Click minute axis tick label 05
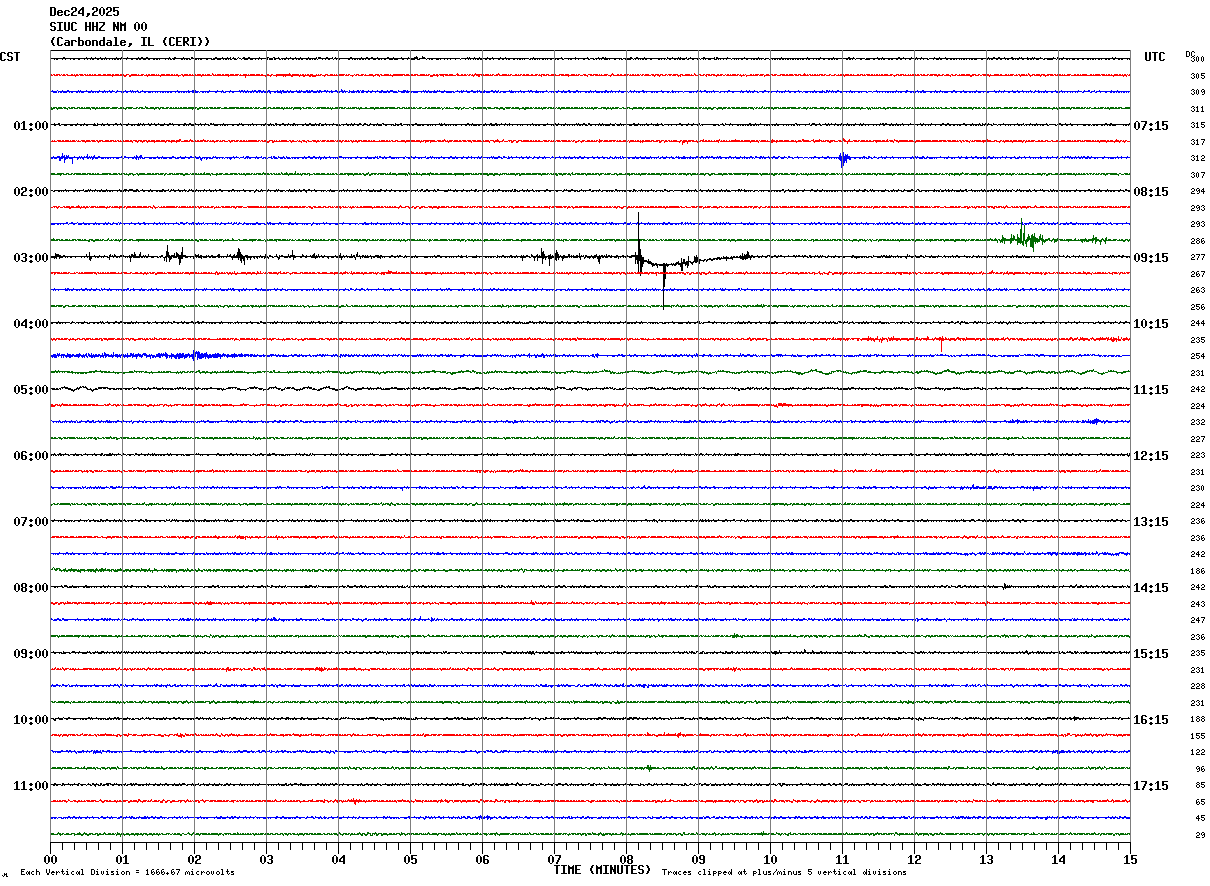Viewport: 1210px width, 886px height. coord(411,859)
